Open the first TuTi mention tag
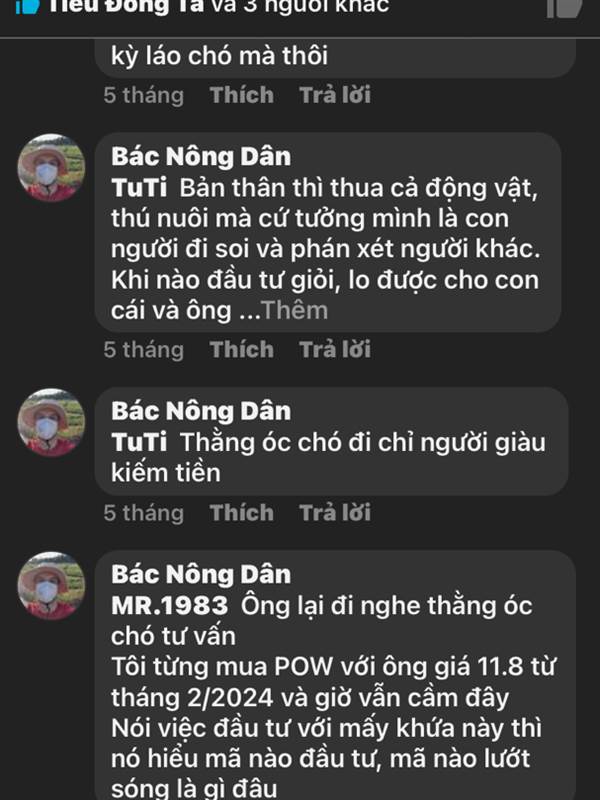 coord(139,188)
